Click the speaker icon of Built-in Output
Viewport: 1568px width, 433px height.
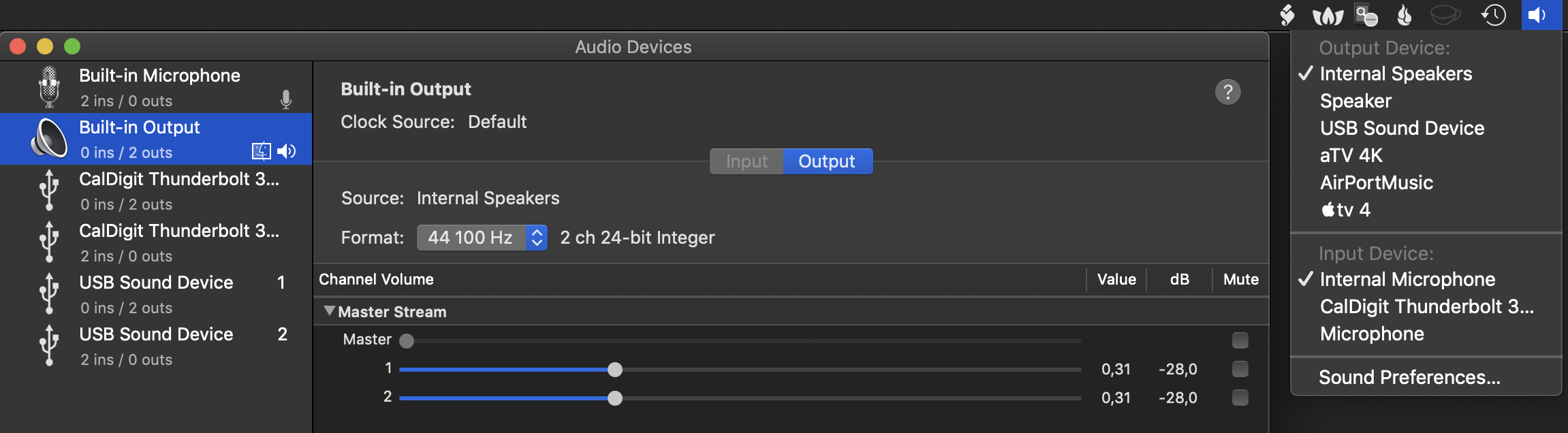(49, 139)
